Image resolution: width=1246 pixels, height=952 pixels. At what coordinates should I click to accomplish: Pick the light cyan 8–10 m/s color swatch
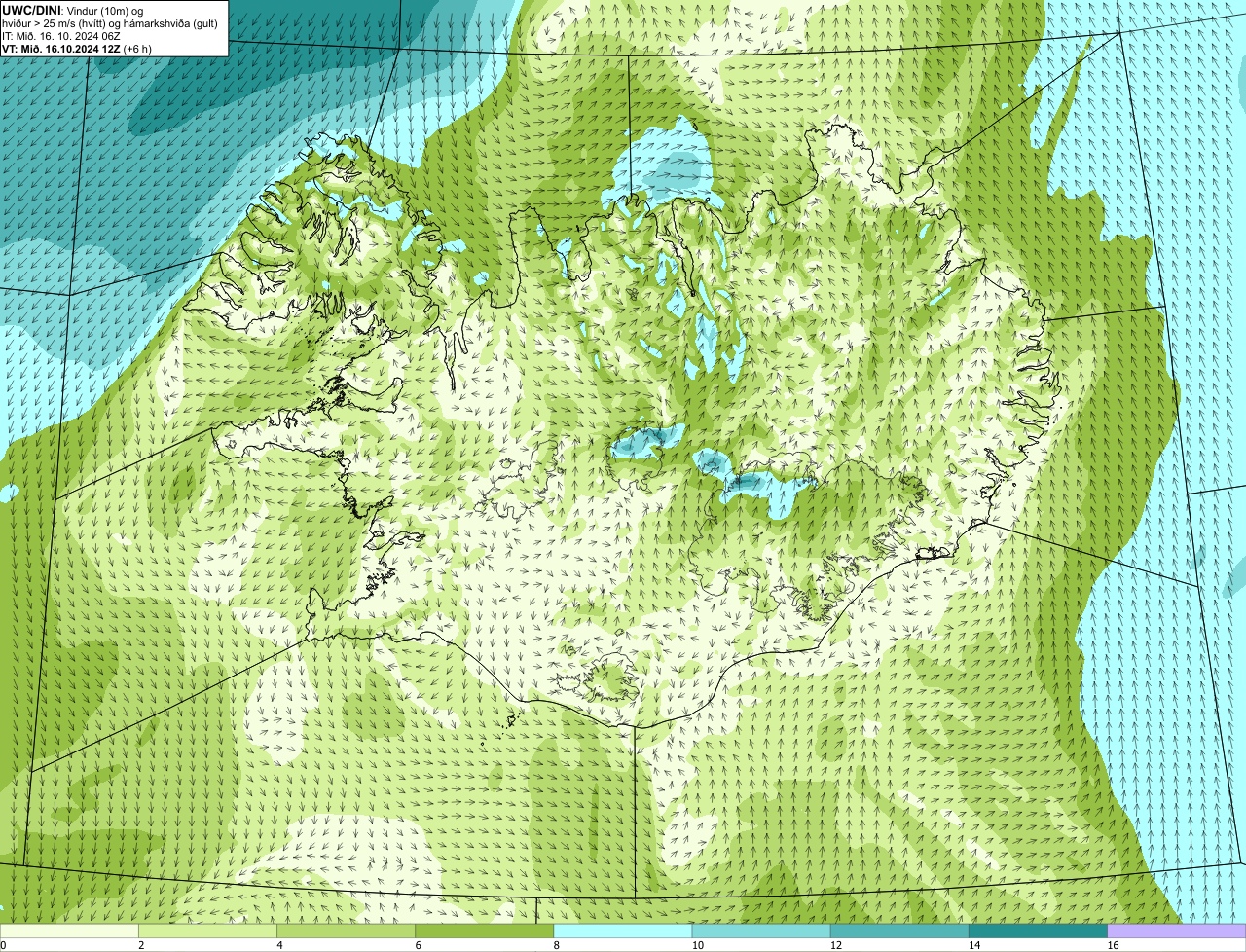point(623,931)
